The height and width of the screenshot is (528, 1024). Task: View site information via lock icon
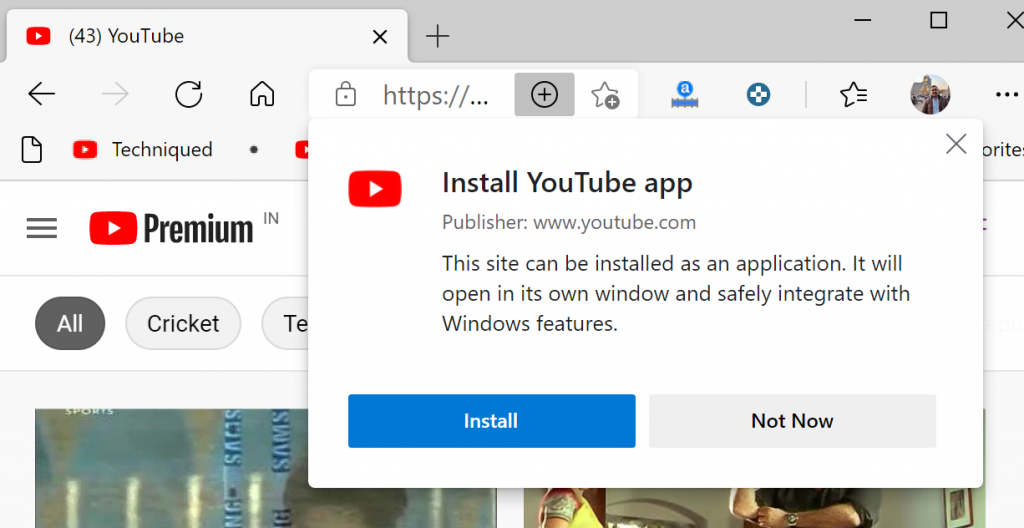(x=345, y=95)
